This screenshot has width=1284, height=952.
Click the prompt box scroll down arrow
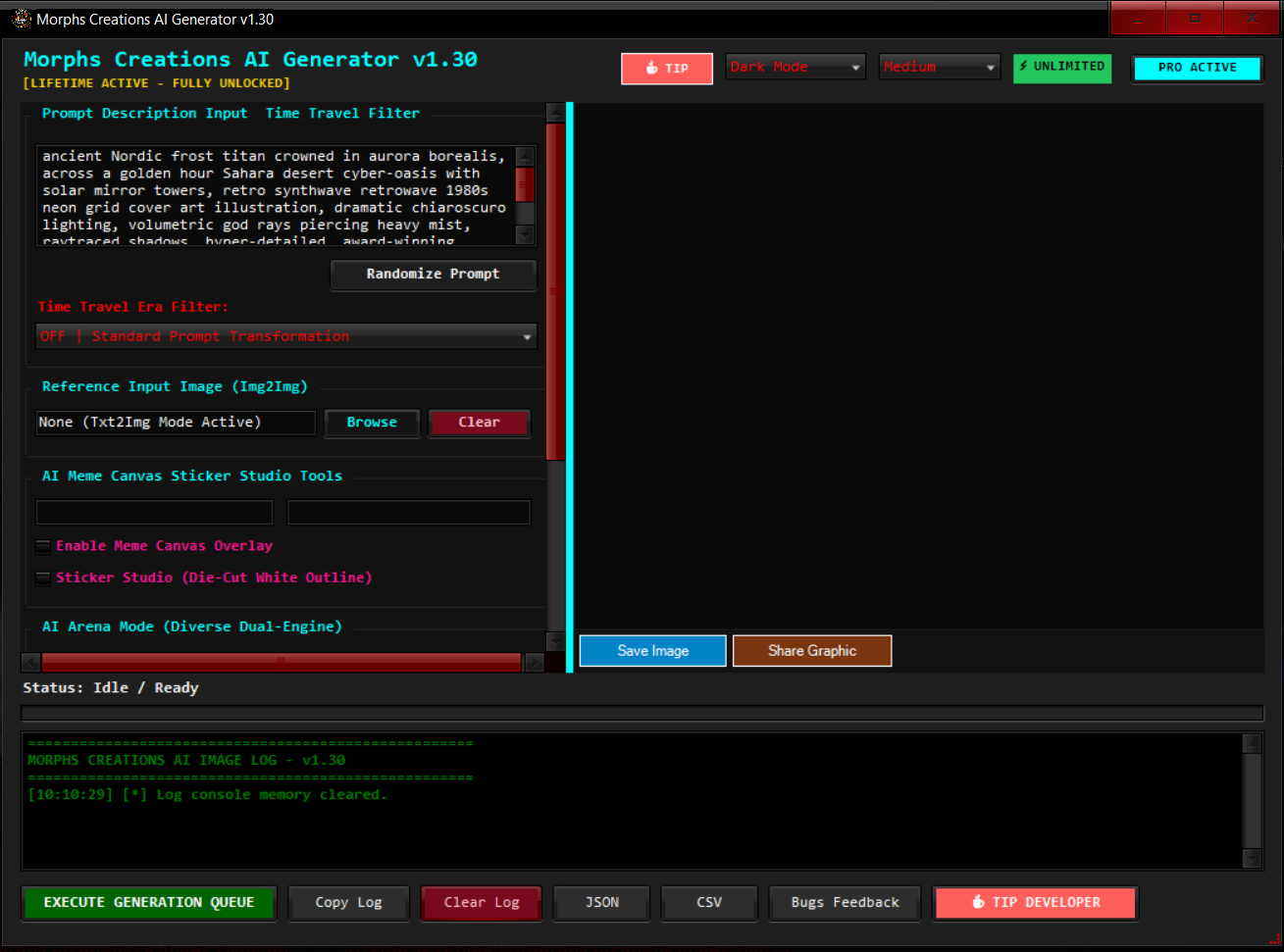point(525,234)
